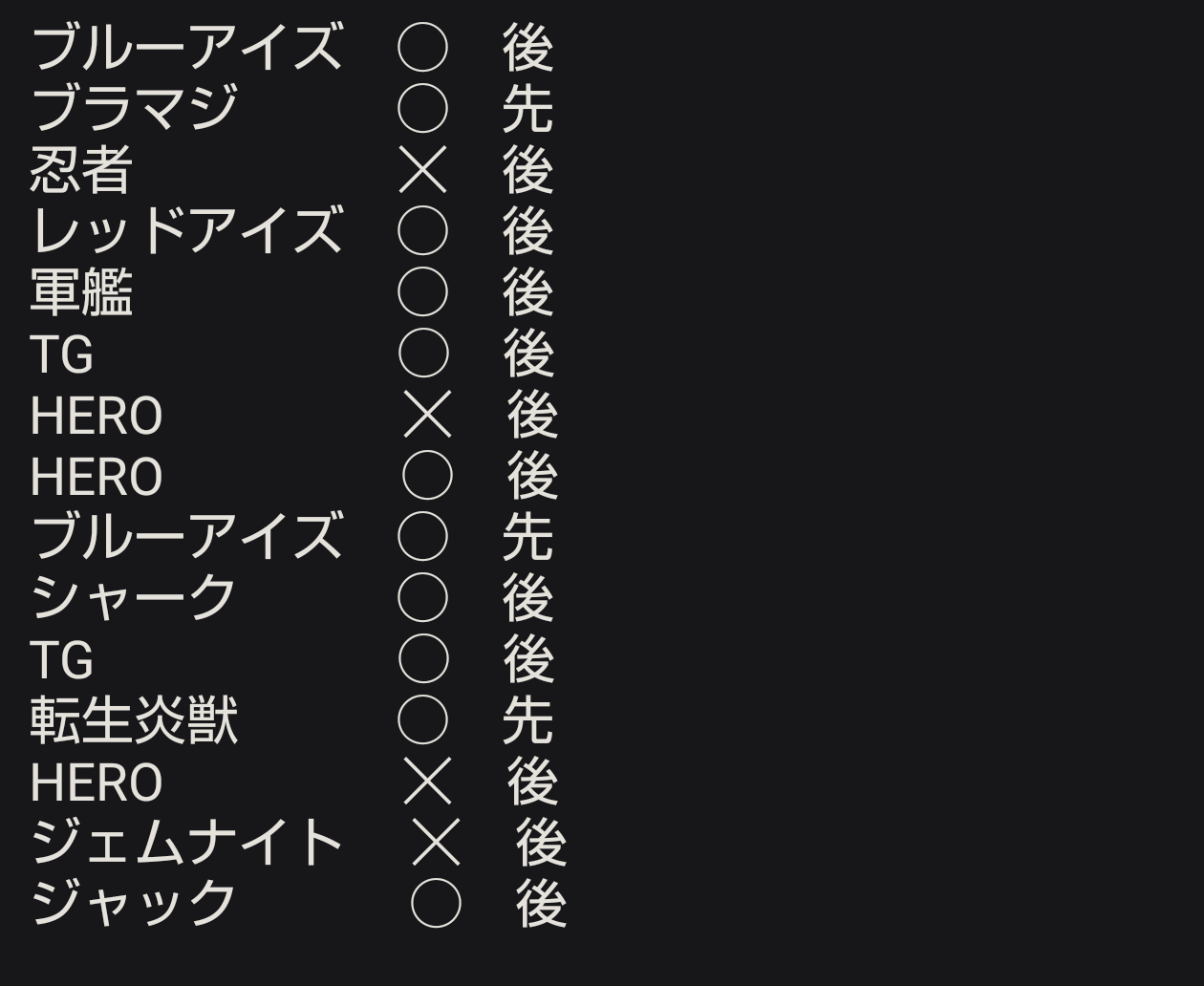
Task: Click the ○ mark next to ジャック
Action: pyautogui.click(x=436, y=904)
